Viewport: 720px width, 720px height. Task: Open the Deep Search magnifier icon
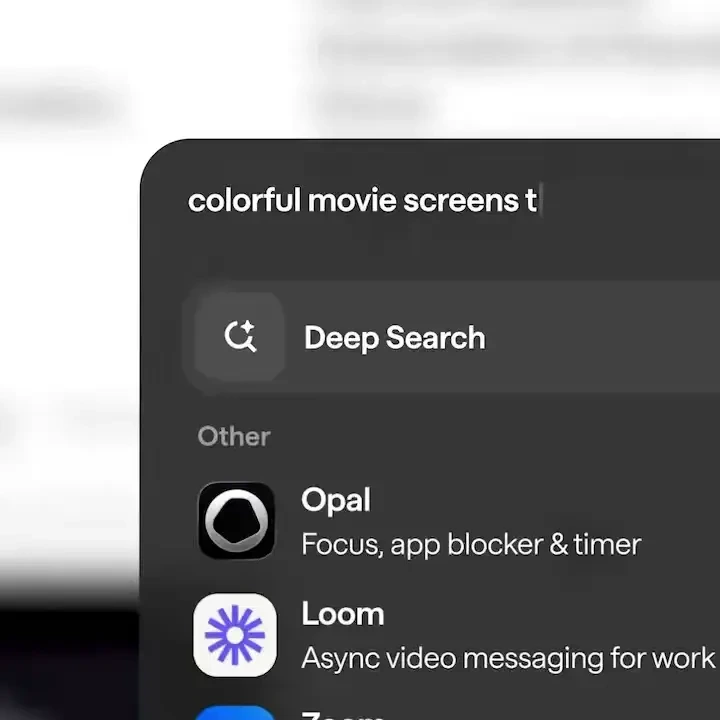tap(239, 337)
